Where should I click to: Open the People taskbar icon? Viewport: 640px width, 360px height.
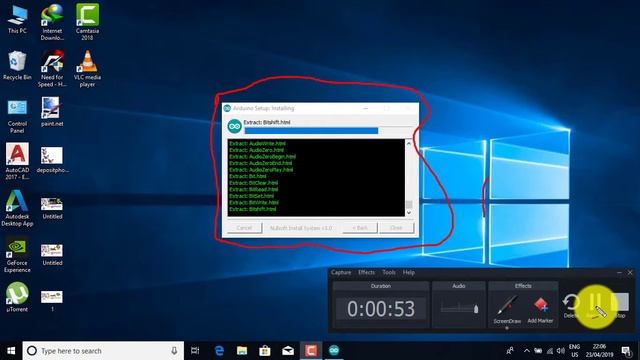click(x=510, y=351)
